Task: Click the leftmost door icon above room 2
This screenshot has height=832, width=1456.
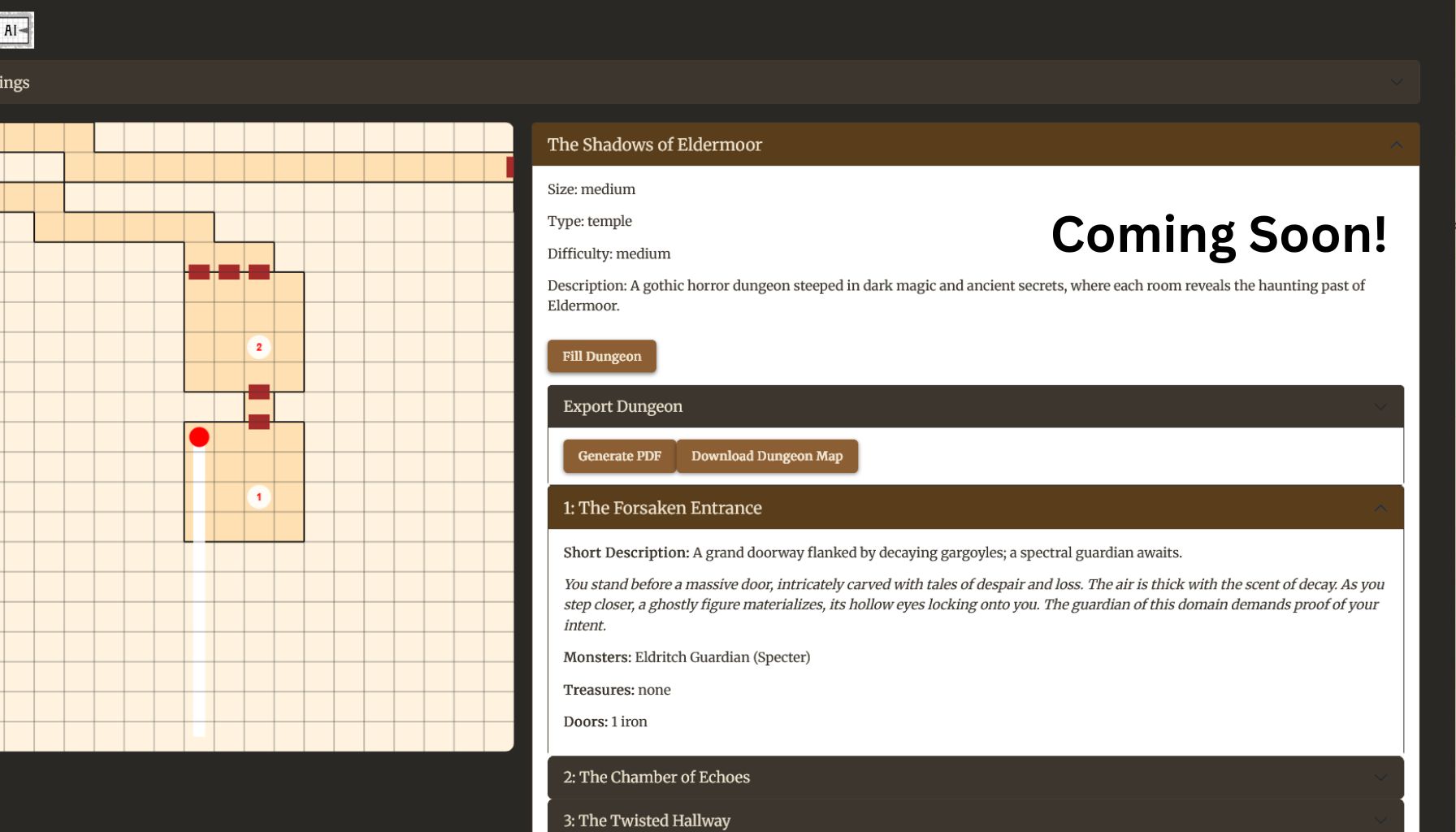Action: [x=199, y=271]
